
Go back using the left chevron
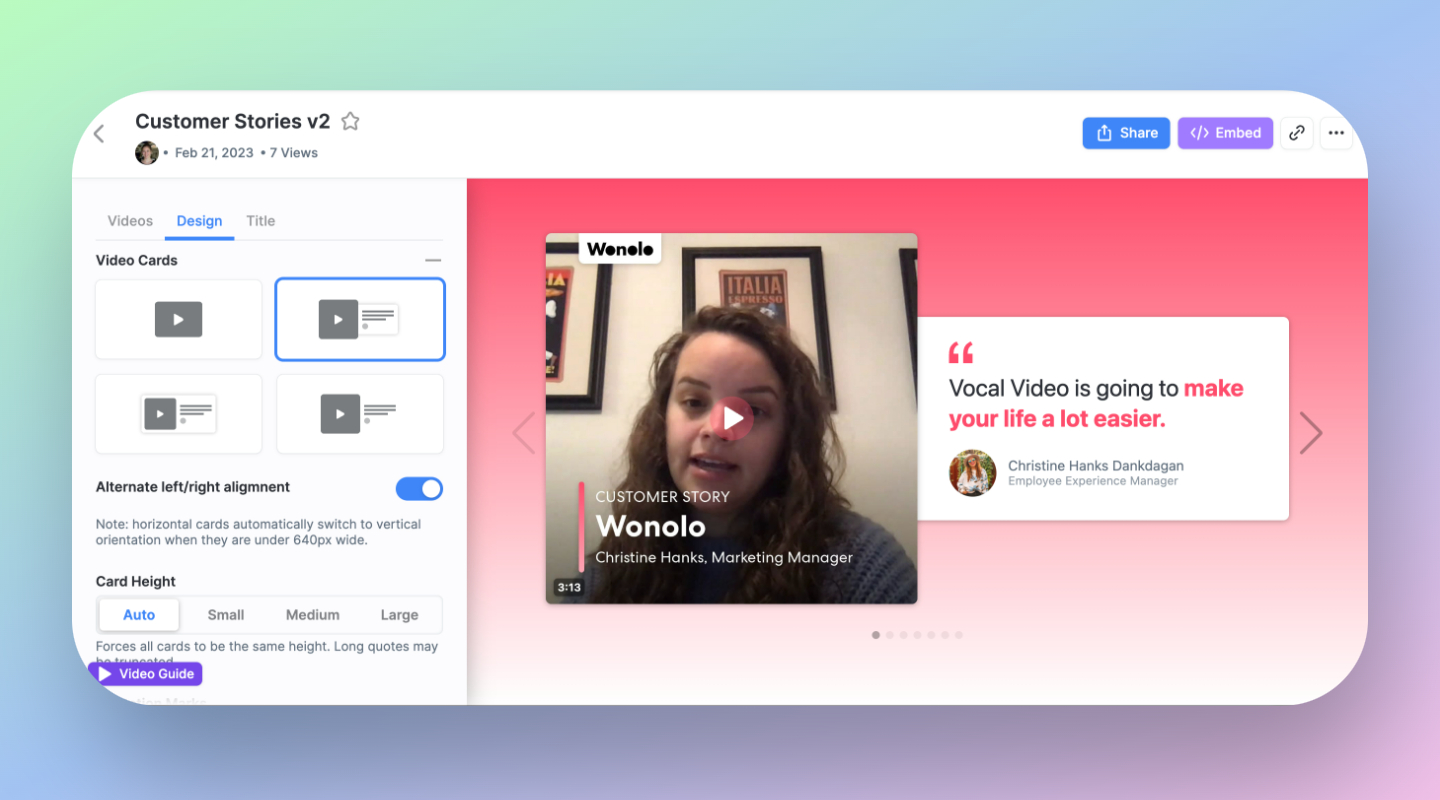(x=99, y=134)
